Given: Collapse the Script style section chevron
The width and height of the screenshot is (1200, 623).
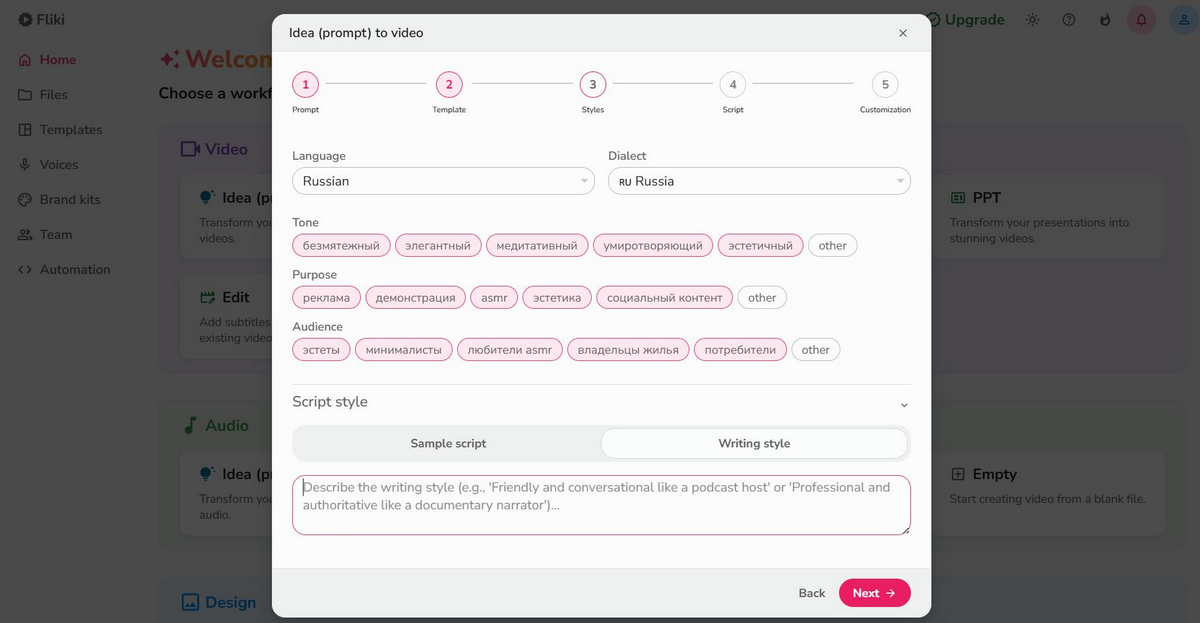Looking at the screenshot, I should 904,405.
